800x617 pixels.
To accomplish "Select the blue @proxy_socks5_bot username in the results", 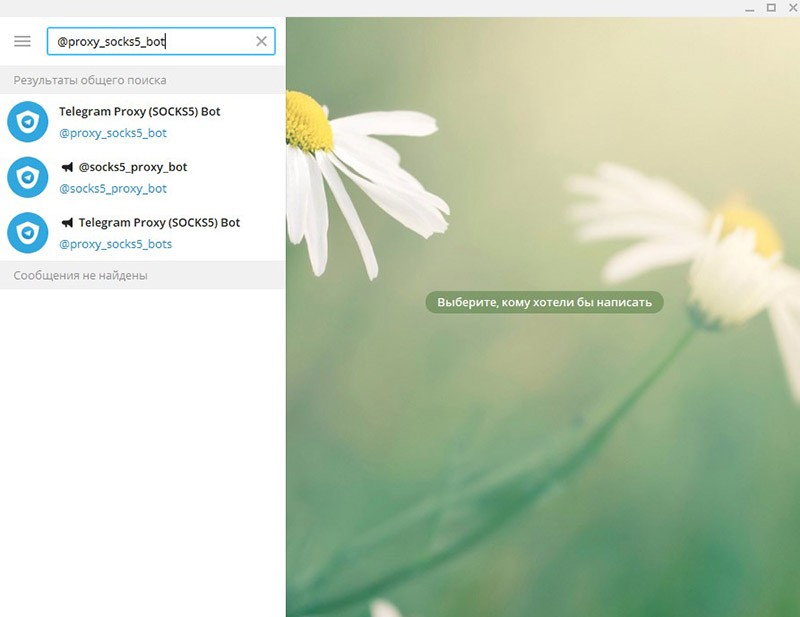I will 112,133.
